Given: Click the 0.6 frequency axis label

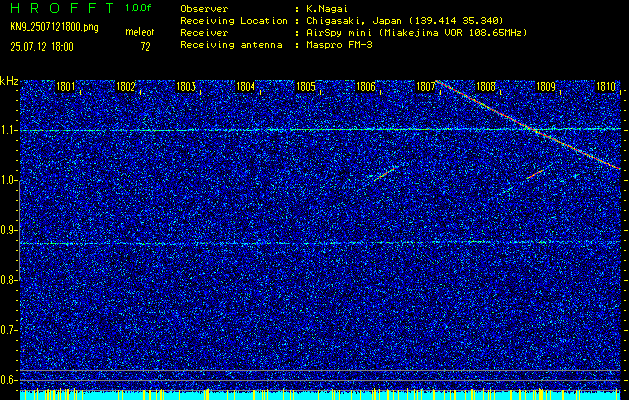Looking at the screenshot, I should (8, 380).
